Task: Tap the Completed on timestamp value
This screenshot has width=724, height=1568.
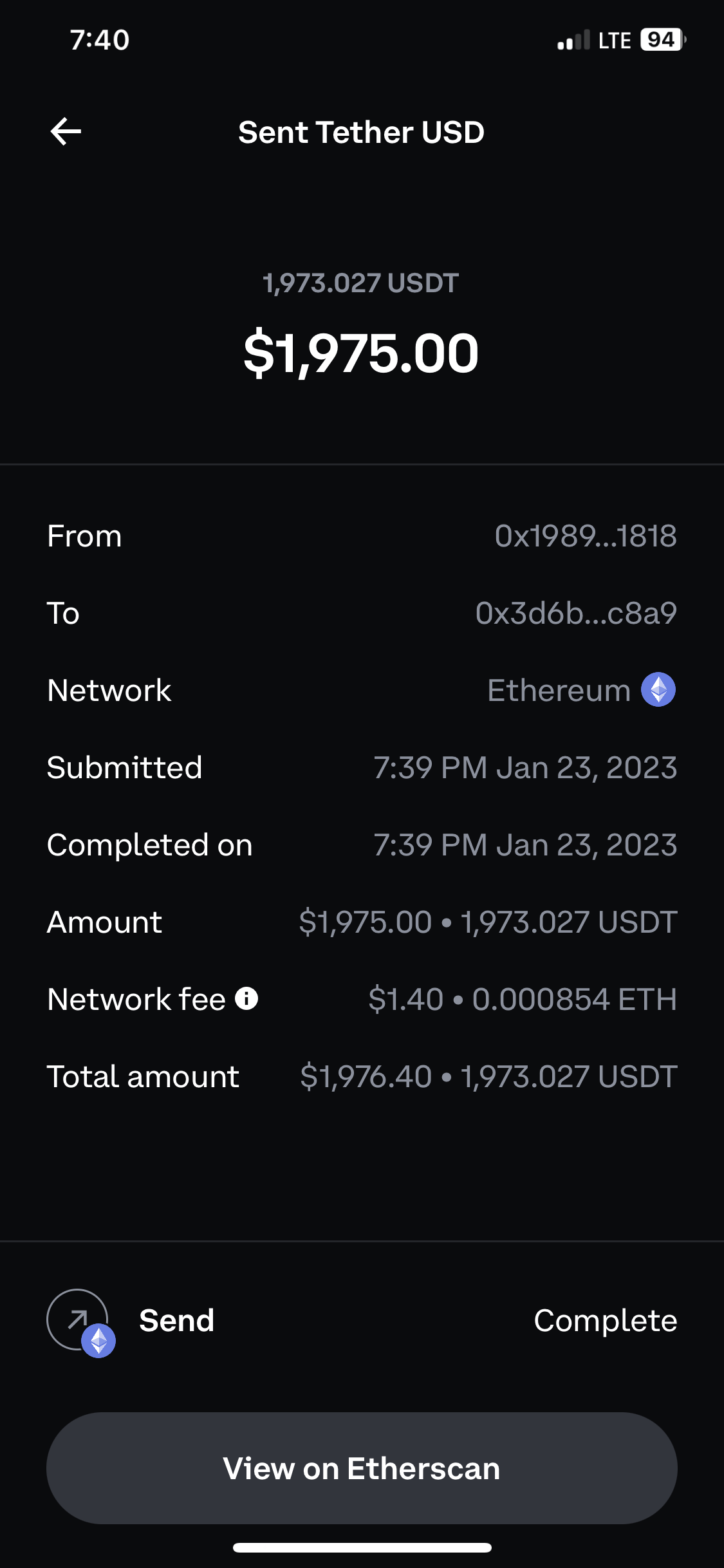Action: tap(525, 845)
